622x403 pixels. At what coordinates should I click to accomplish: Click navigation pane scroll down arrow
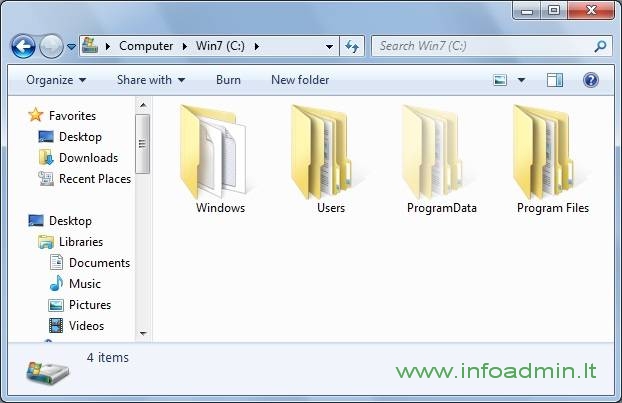click(x=143, y=334)
